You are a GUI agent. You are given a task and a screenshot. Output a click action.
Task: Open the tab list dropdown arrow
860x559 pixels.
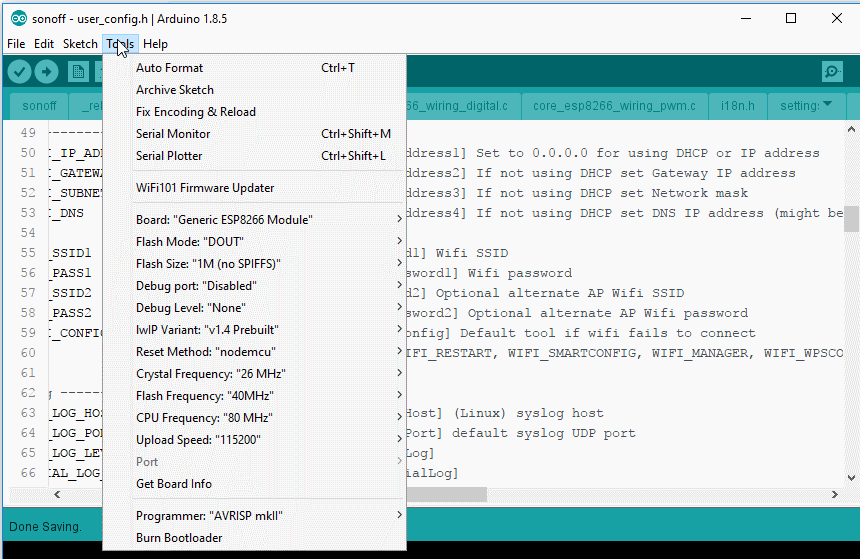click(x=828, y=104)
